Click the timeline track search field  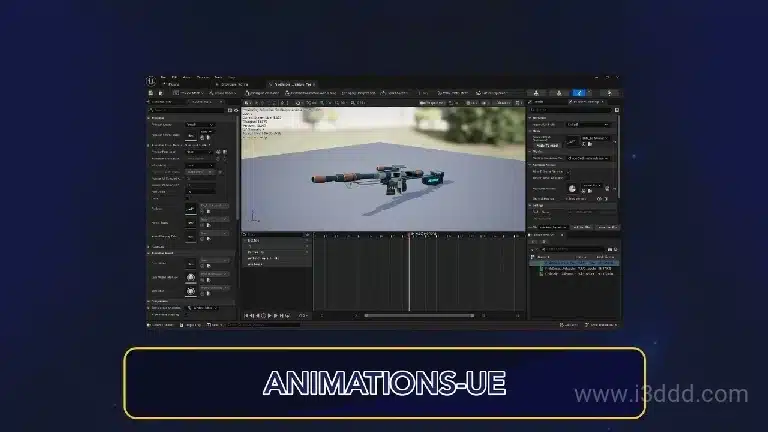[274, 235]
